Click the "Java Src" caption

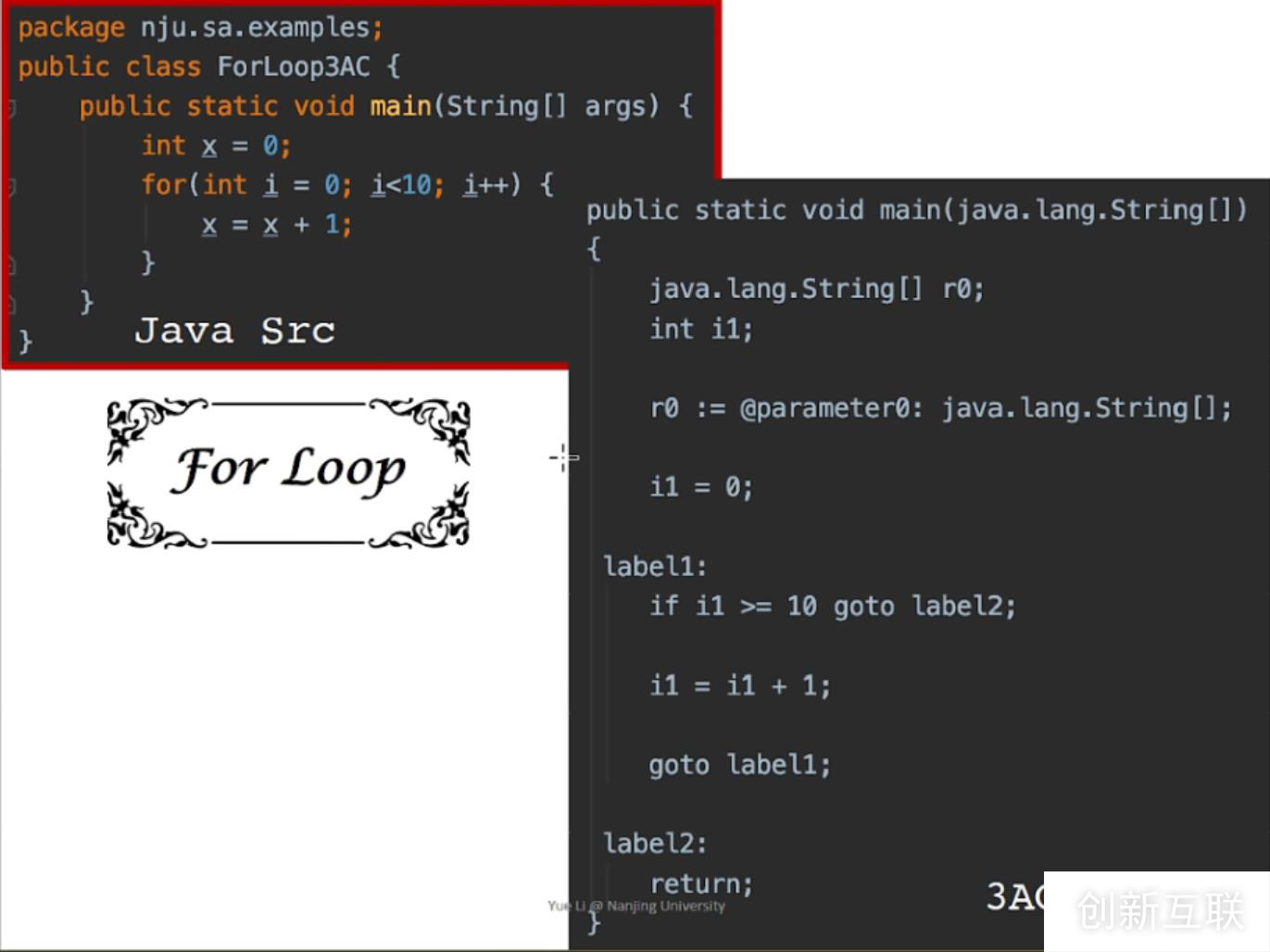click(234, 331)
